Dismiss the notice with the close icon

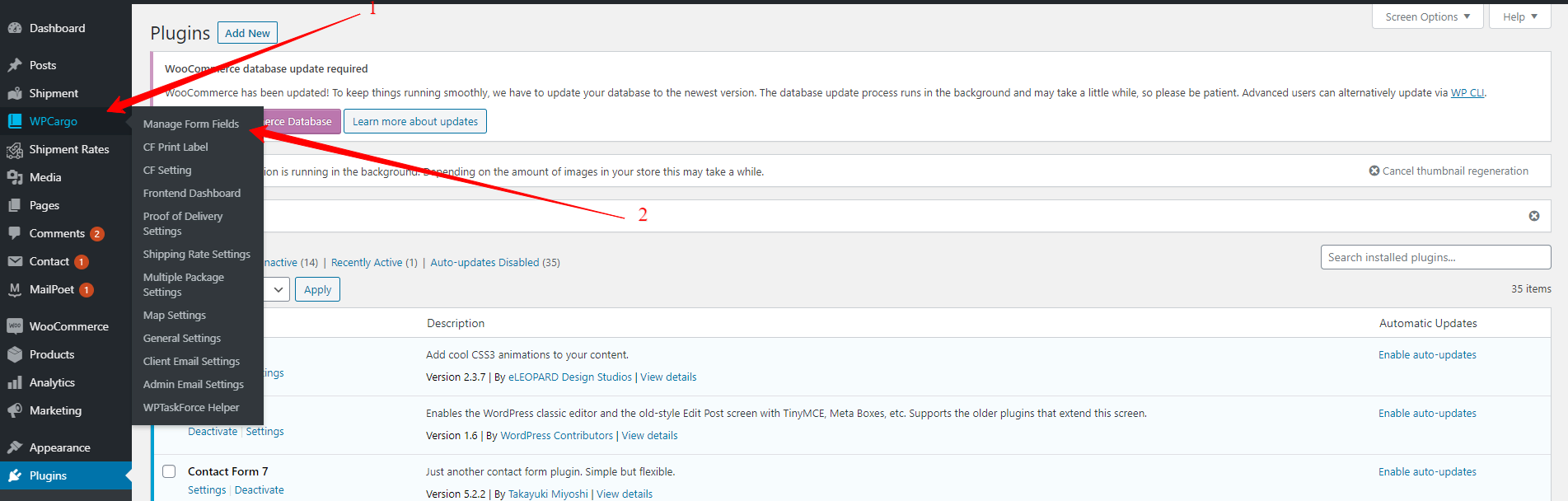pyautogui.click(x=1534, y=216)
